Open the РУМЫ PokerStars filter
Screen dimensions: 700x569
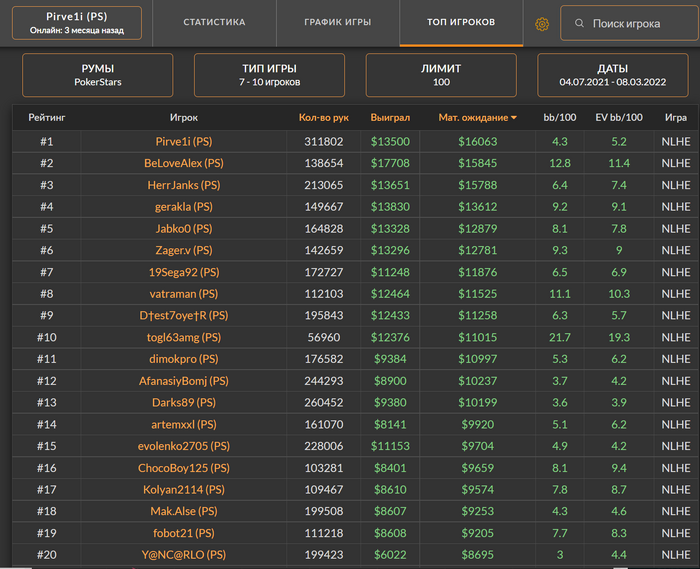pyautogui.click(x=98, y=75)
